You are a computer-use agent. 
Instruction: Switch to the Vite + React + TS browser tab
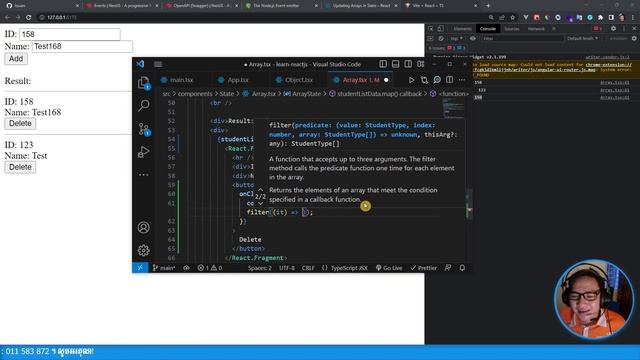click(x=441, y=6)
